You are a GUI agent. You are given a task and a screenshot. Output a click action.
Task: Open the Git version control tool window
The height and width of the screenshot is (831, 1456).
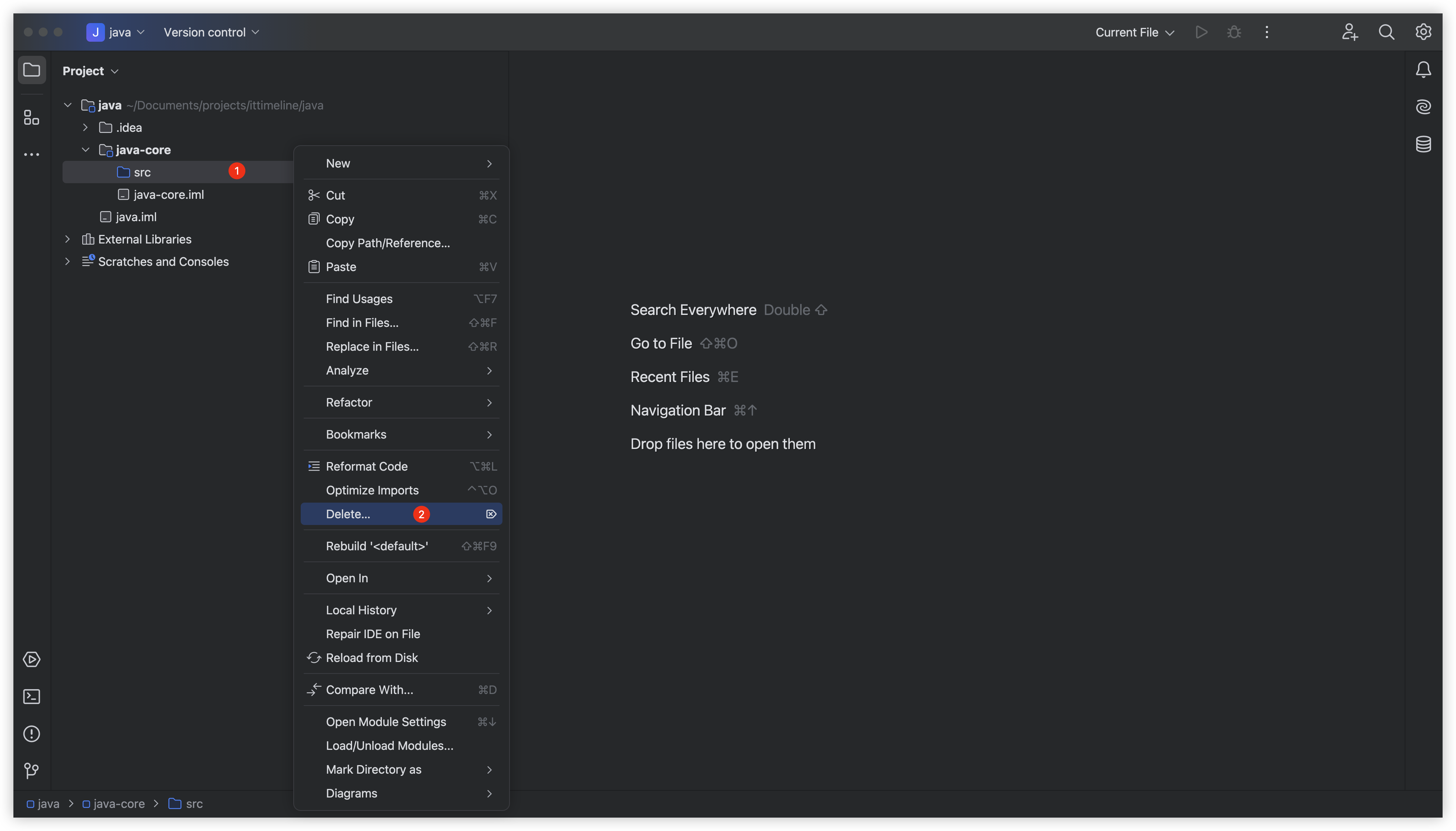click(31, 771)
